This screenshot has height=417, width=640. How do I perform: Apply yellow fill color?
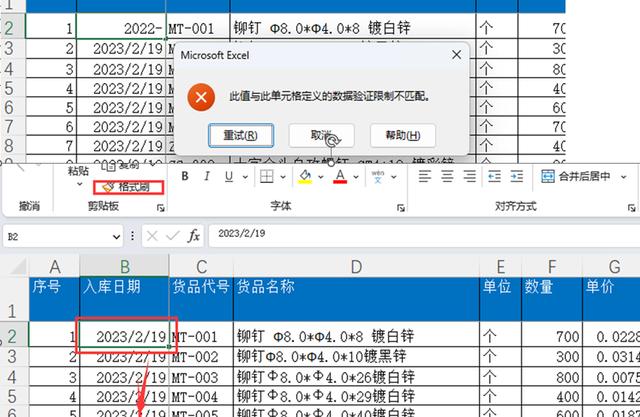(x=305, y=176)
